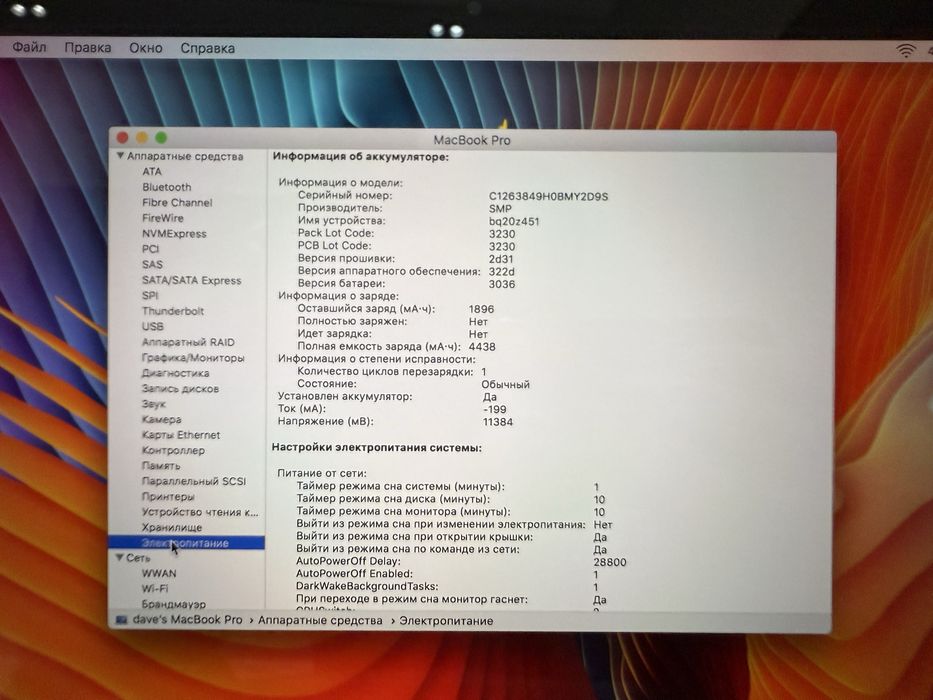Select Запись дисков in the sidebar

click(x=180, y=389)
